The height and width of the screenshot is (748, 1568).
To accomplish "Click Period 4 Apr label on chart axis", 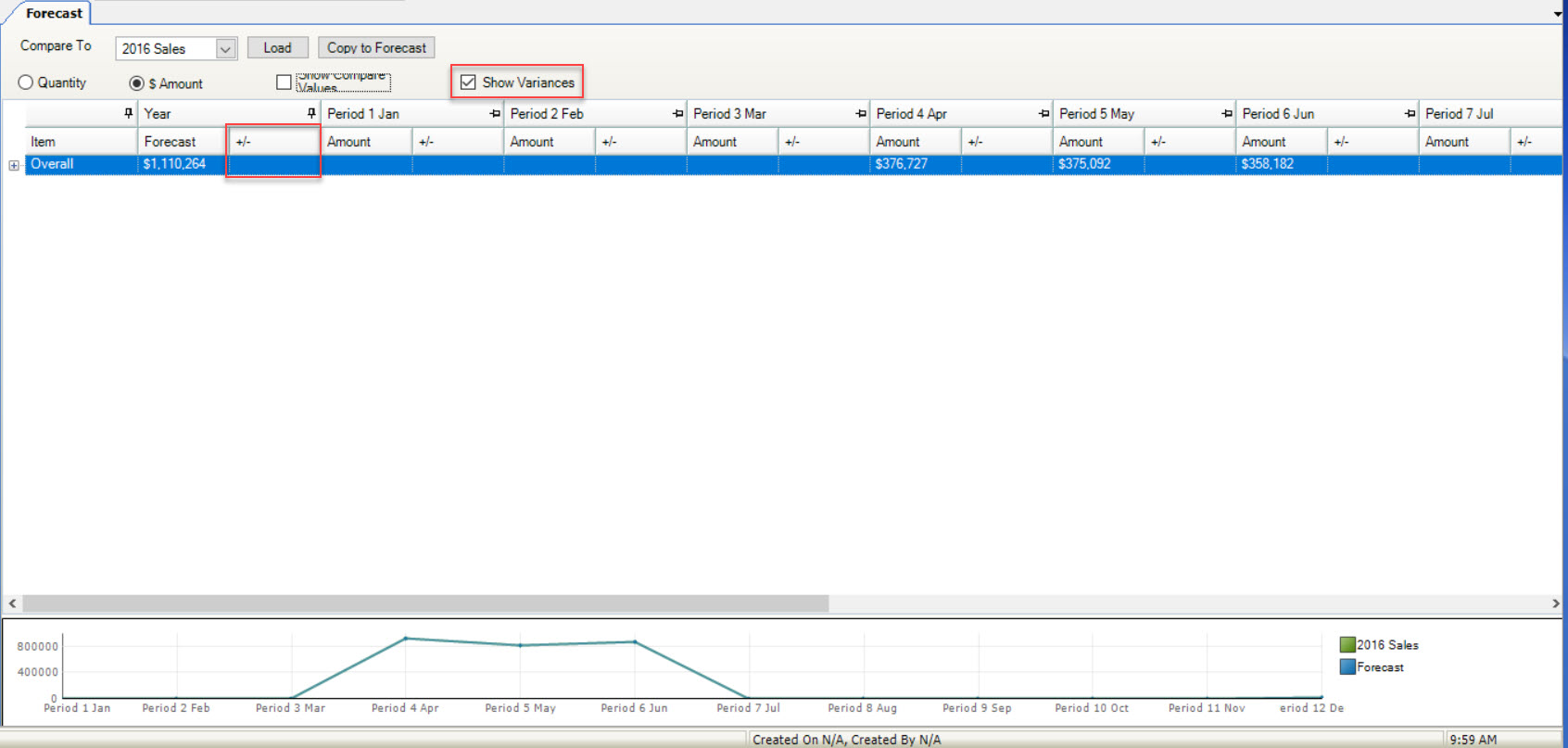I will 405,707.
